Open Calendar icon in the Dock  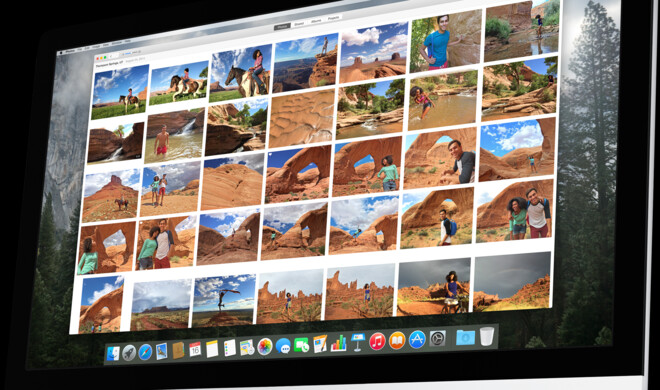[x=195, y=349]
